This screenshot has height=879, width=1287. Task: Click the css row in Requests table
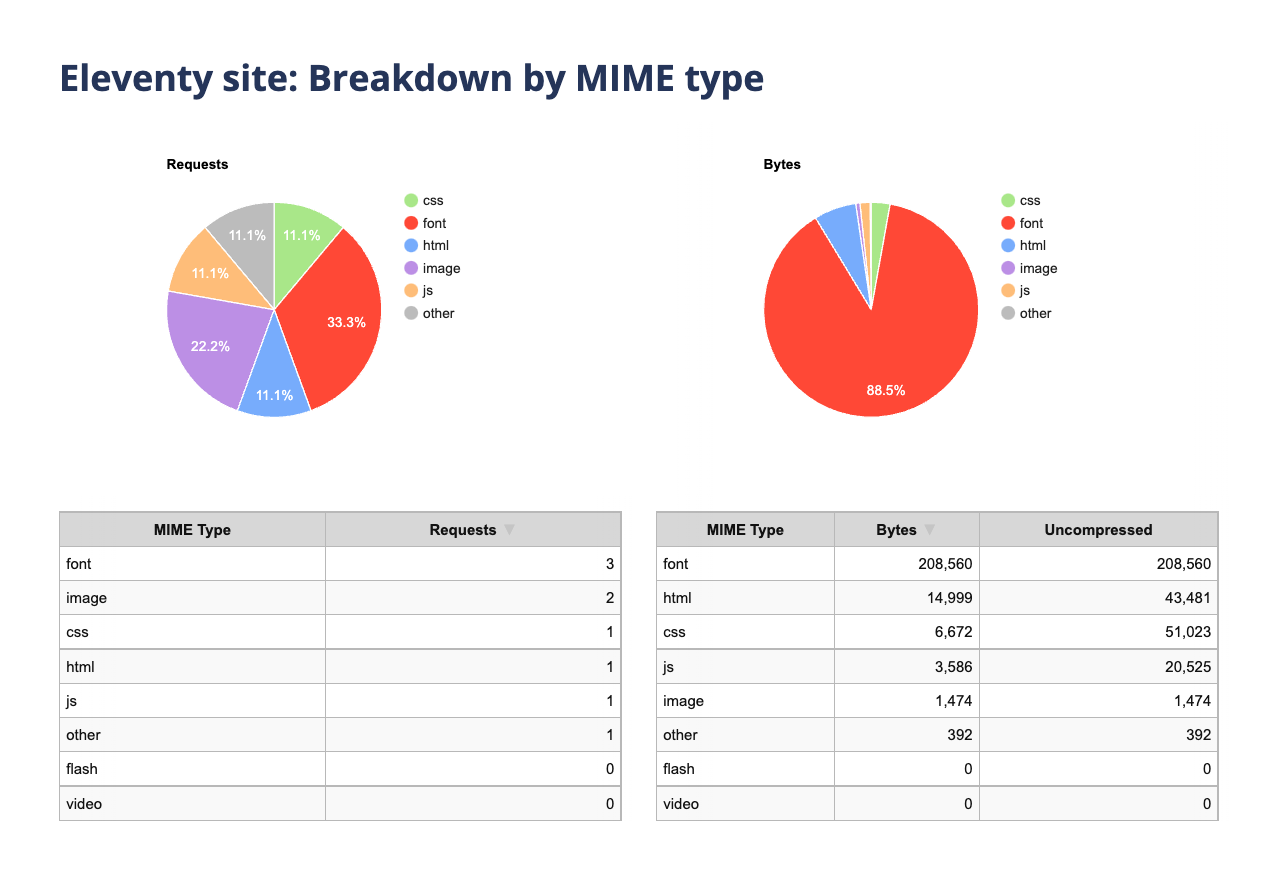[340, 632]
